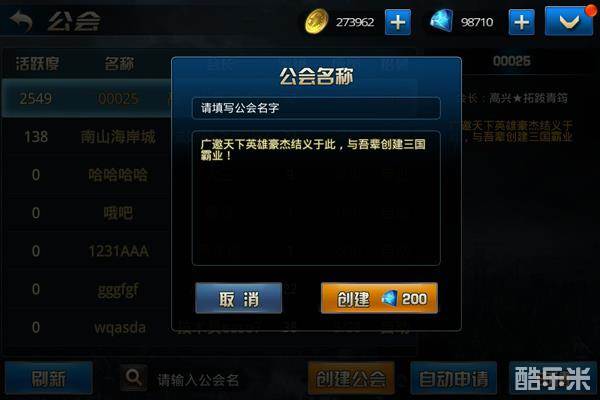Image resolution: width=600 pixels, height=400 pixels.
Task: Select the 哈哈哈哈 guild row
Action: [x=87, y=175]
